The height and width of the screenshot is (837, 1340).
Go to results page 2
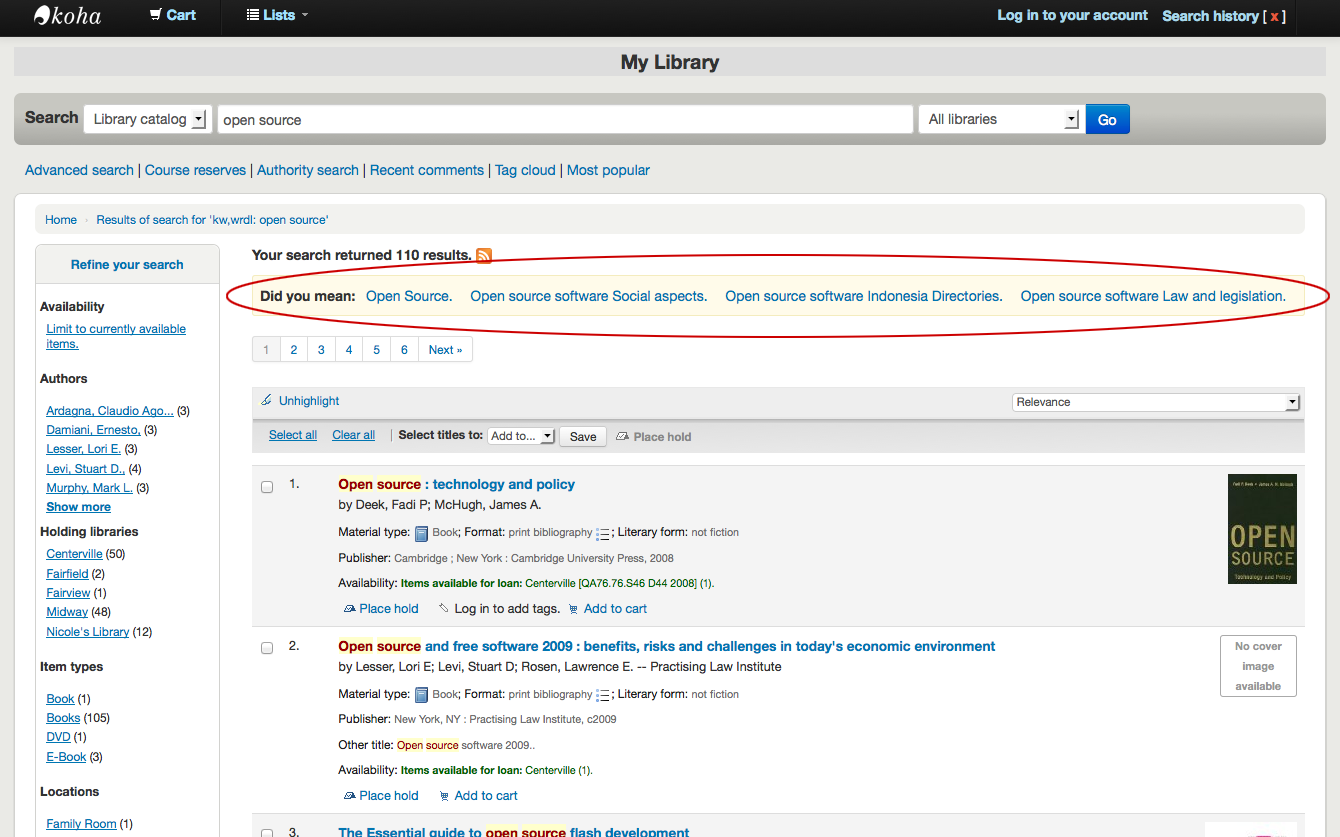pos(293,350)
